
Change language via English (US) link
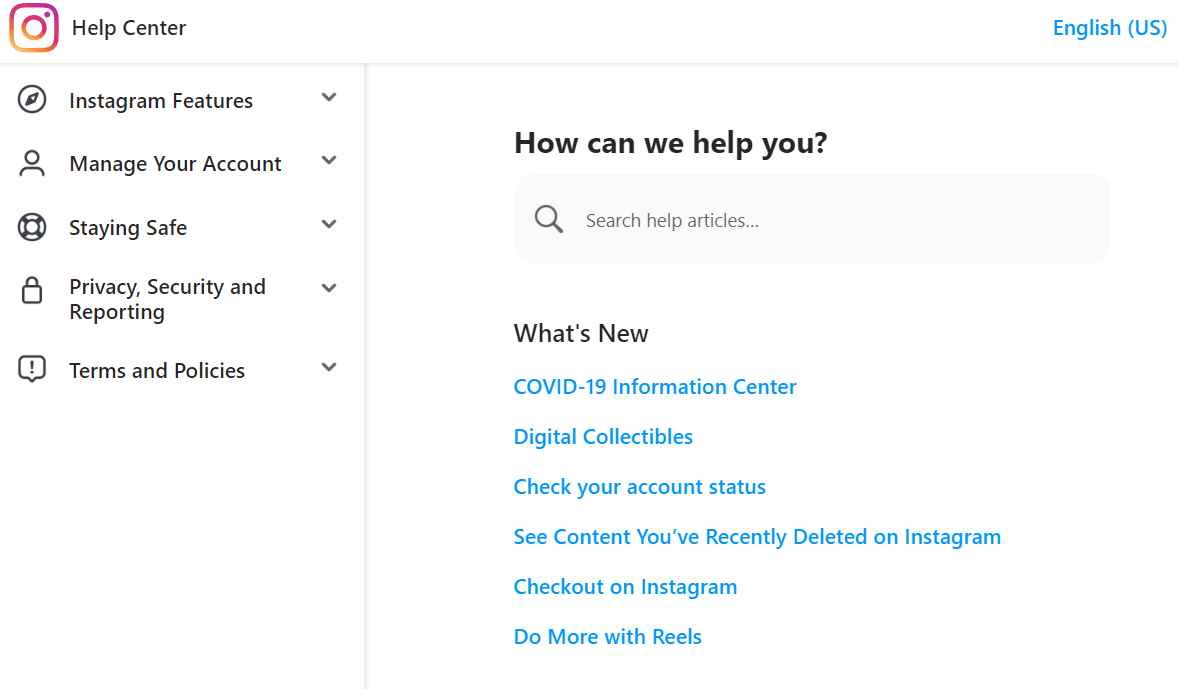click(x=1110, y=28)
